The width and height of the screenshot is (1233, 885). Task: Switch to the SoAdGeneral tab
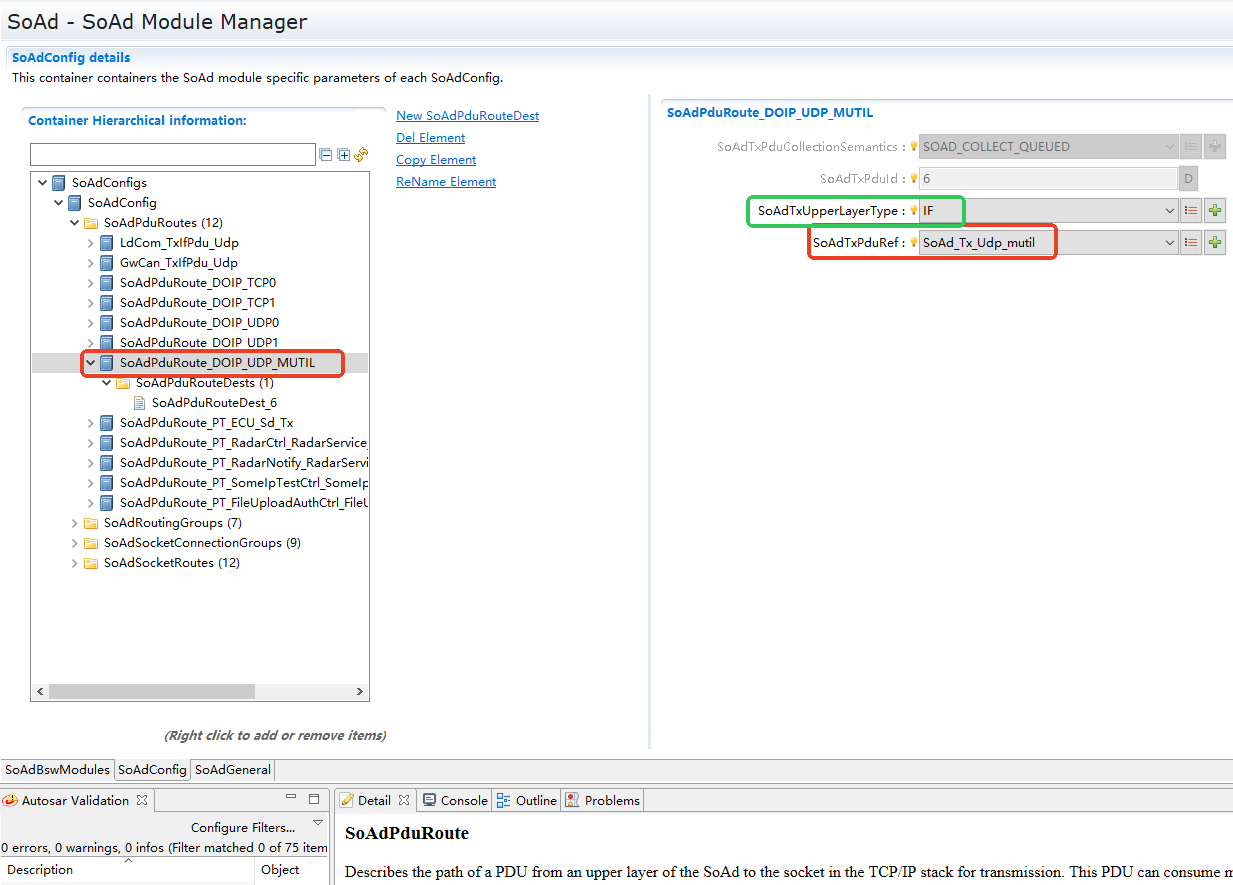[232, 770]
